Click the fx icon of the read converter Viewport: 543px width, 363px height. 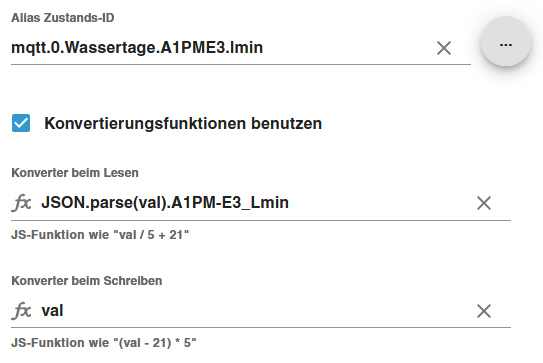point(21,203)
